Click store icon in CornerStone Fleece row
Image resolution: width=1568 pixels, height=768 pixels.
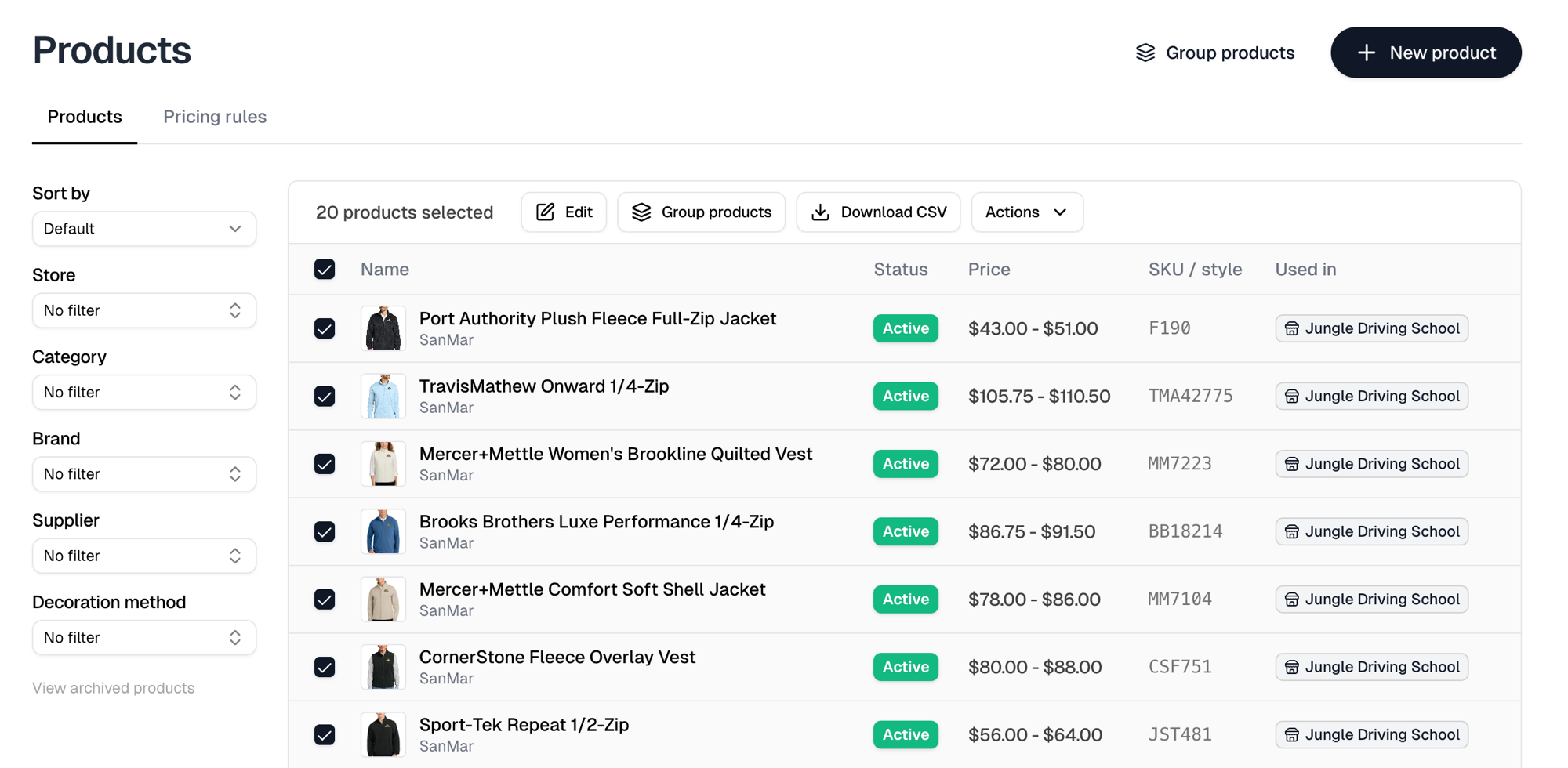tap(1292, 667)
